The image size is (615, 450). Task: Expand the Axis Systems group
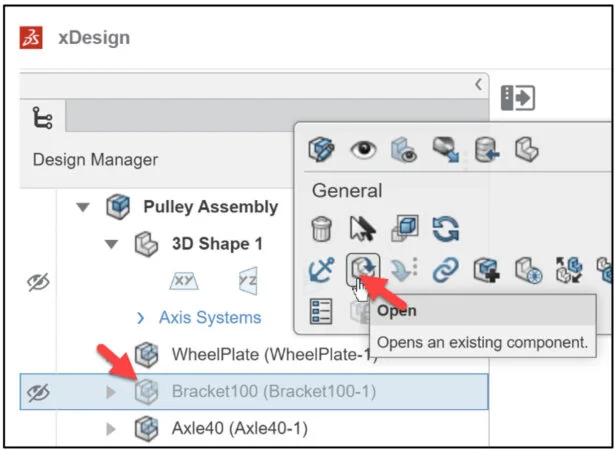coord(140,318)
